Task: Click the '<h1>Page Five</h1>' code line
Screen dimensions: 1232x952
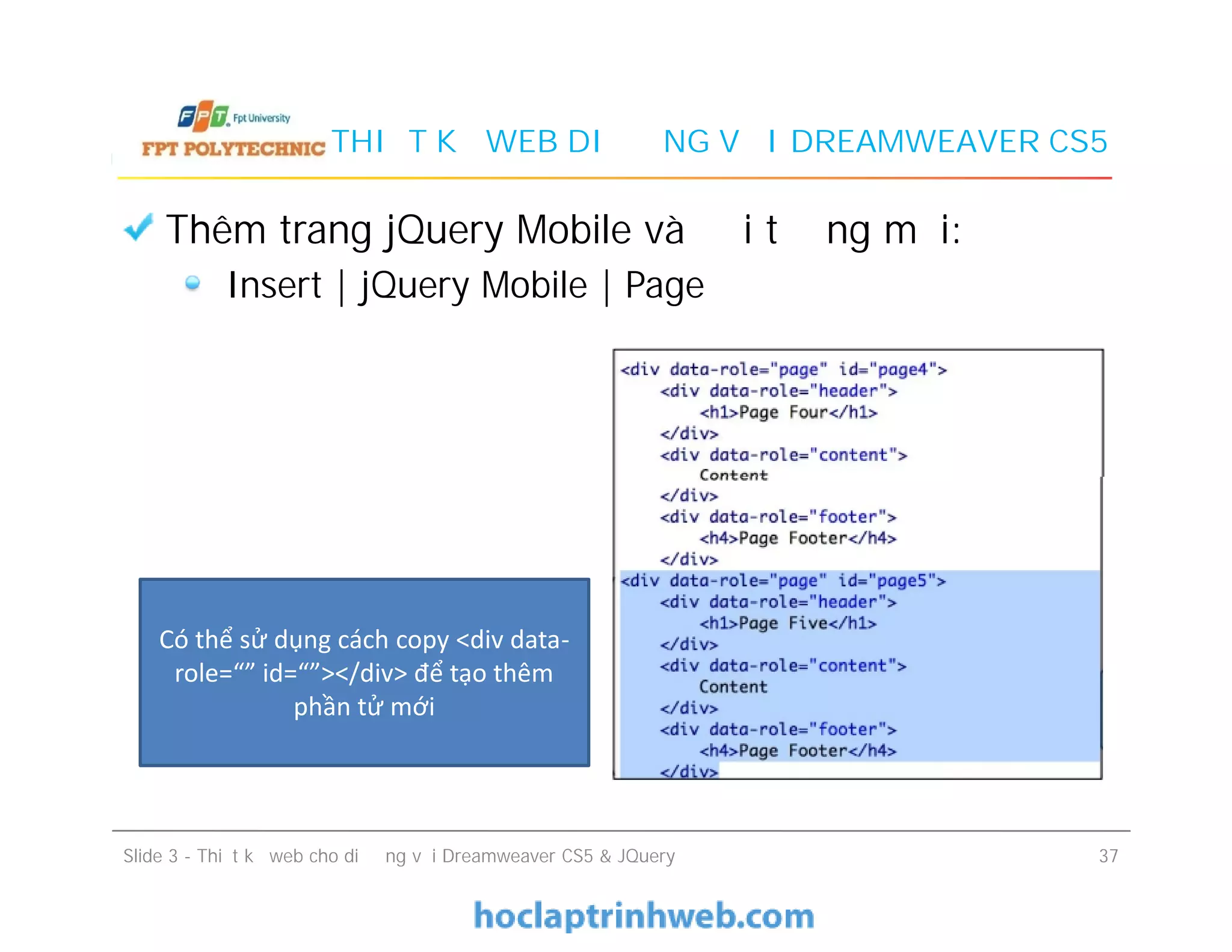Action: click(x=787, y=624)
